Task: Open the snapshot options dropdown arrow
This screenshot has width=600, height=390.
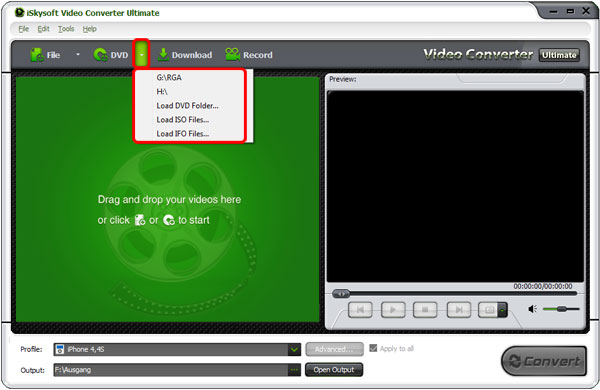Action: point(503,310)
